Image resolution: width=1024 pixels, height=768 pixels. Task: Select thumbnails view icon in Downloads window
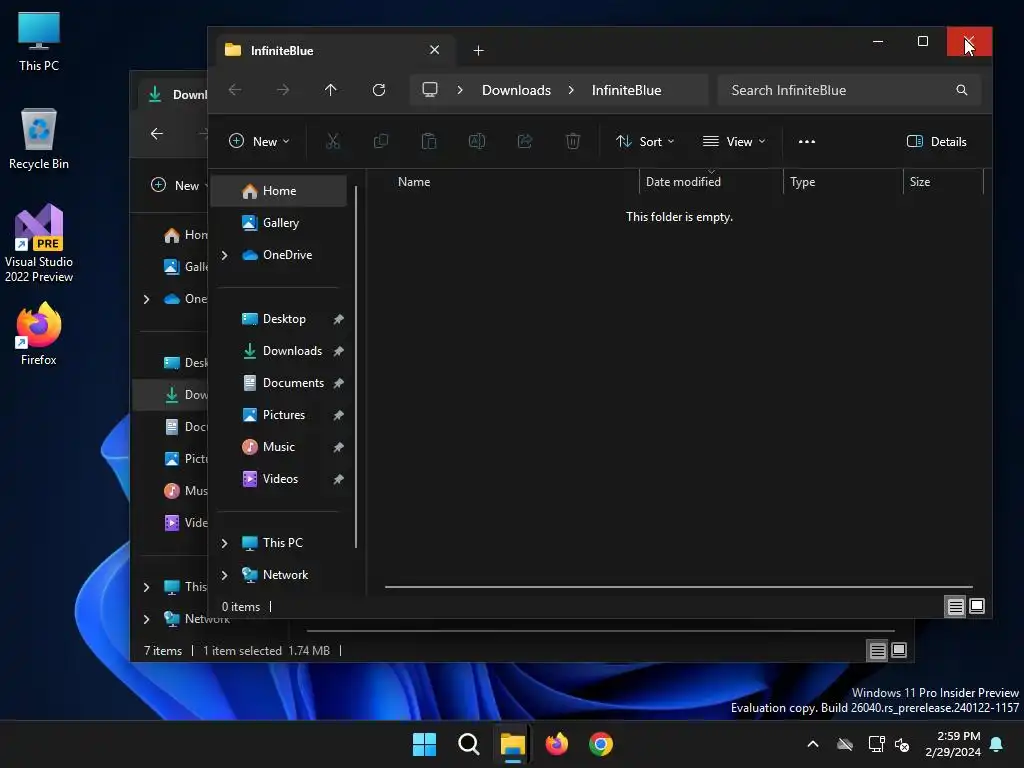pos(899,650)
